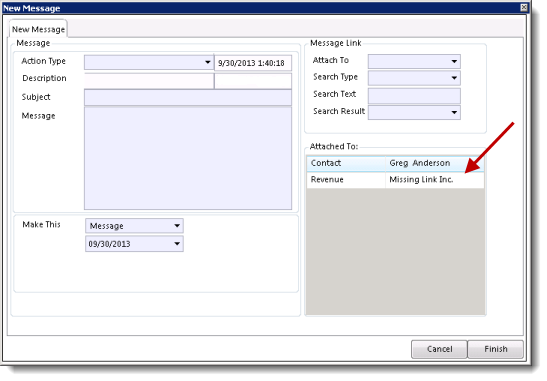Viewport: 547px width, 381px height.
Task: Close the New Message dialog window
Action: pos(524,7)
